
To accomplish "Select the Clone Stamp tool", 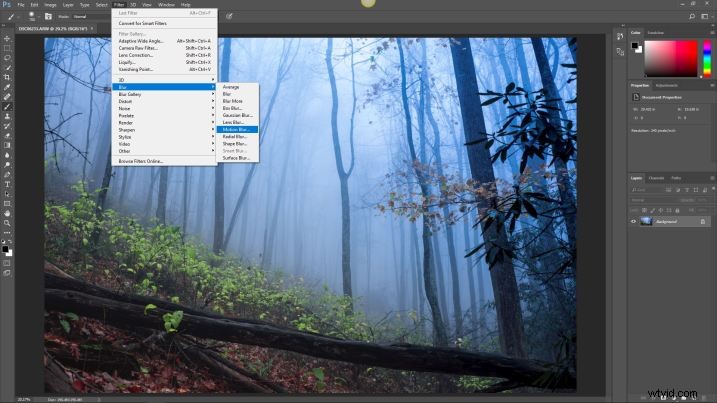I will pos(7,116).
